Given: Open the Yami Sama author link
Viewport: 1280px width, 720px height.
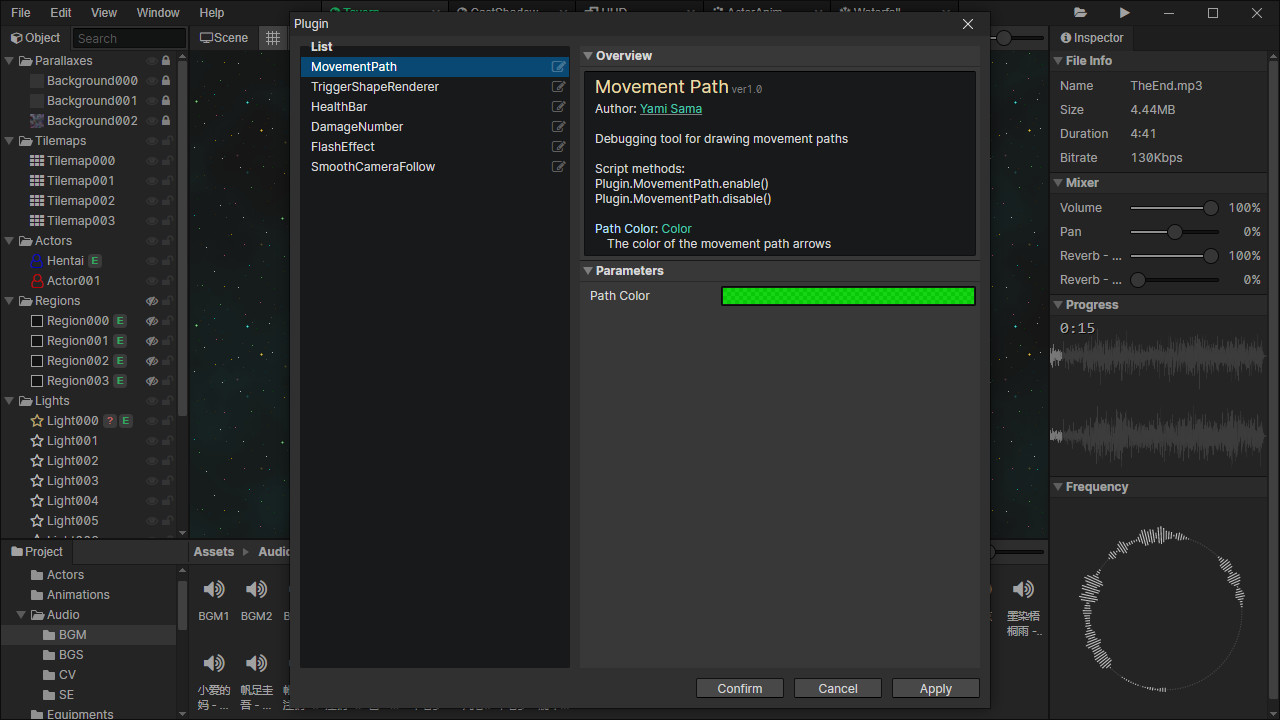Looking at the screenshot, I should click(x=670, y=108).
